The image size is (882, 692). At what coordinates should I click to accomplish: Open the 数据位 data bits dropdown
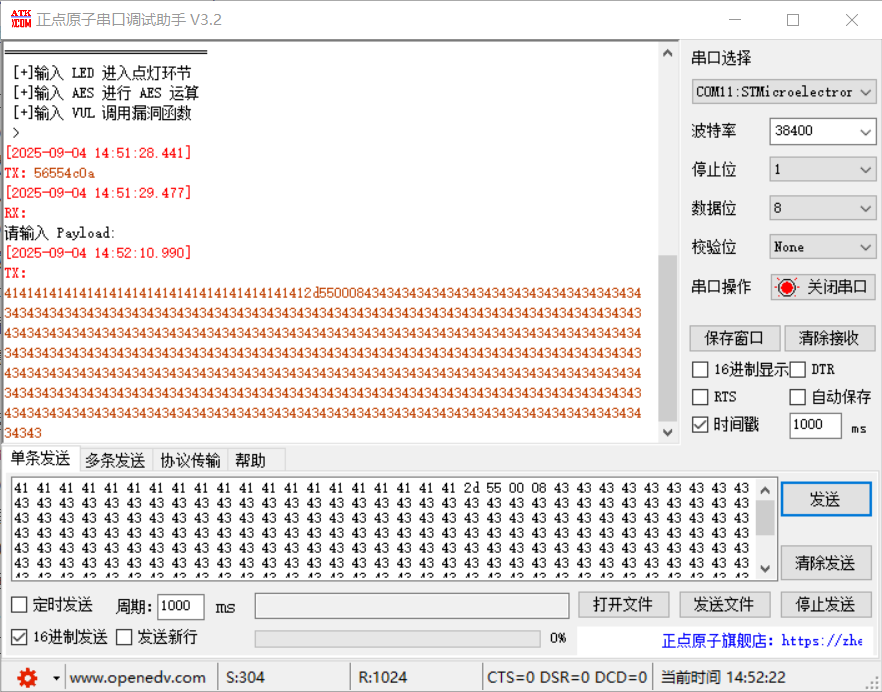pos(822,208)
